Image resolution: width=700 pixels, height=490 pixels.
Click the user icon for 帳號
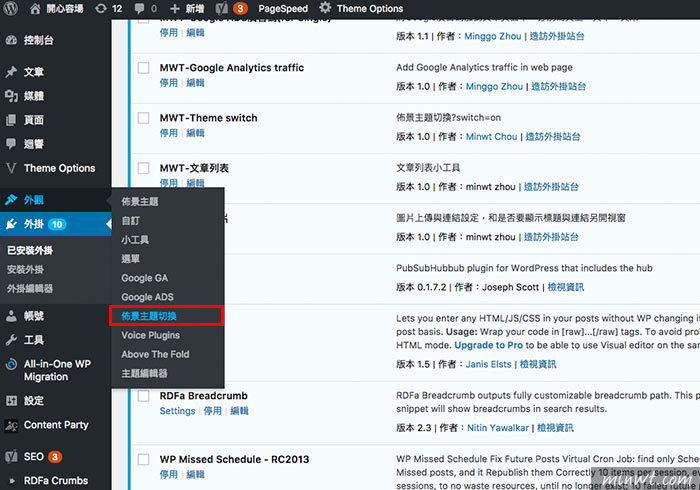click(x=11, y=316)
